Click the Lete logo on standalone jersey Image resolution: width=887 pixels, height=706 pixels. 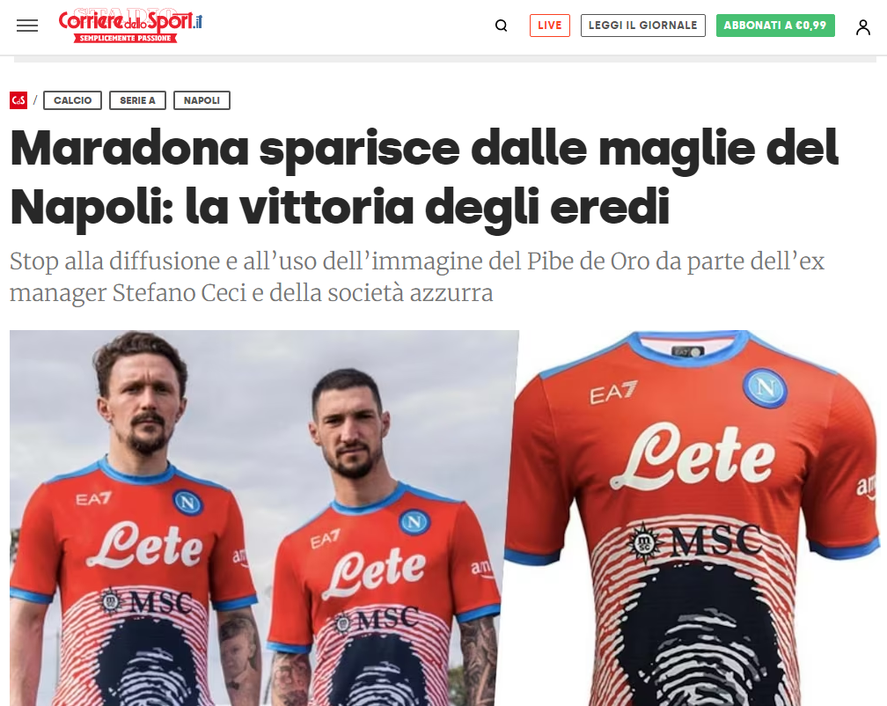[x=693, y=457]
